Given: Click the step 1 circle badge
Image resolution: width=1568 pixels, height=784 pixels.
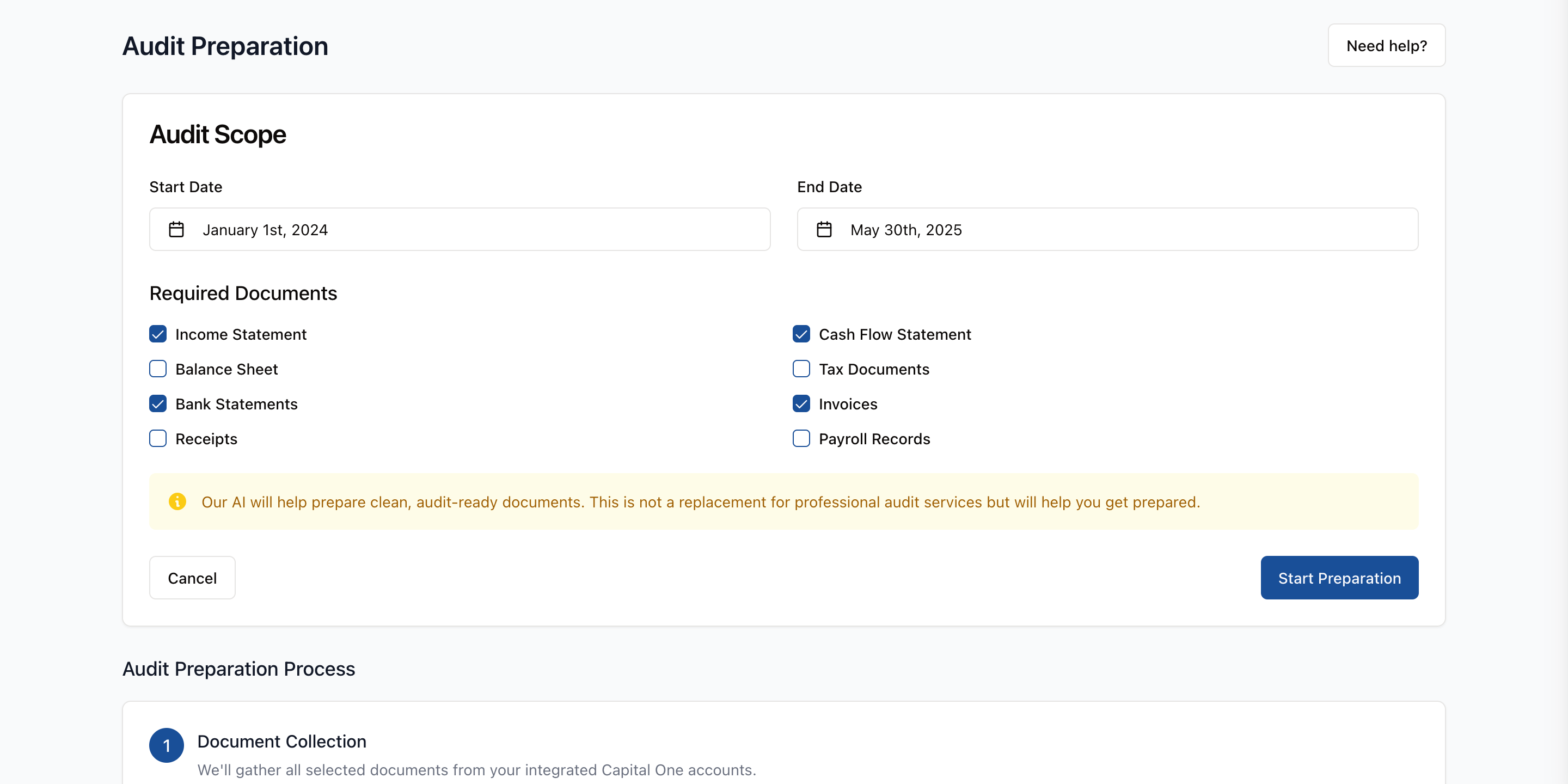Looking at the screenshot, I should [166, 745].
